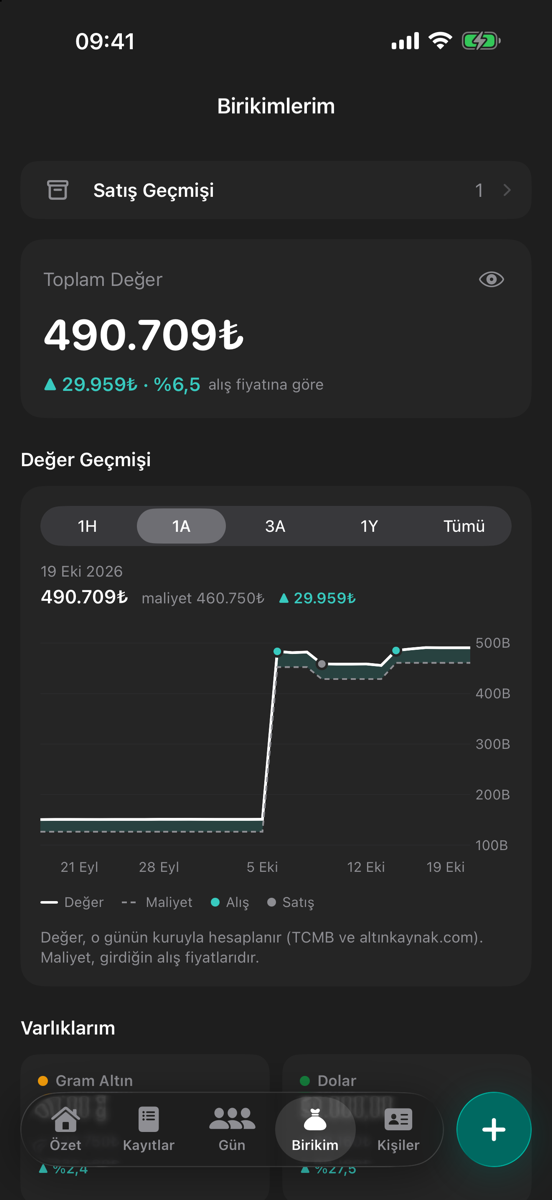Tap the 12 Eki axis date
This screenshot has width=552, height=1200.
pyautogui.click(x=366, y=867)
